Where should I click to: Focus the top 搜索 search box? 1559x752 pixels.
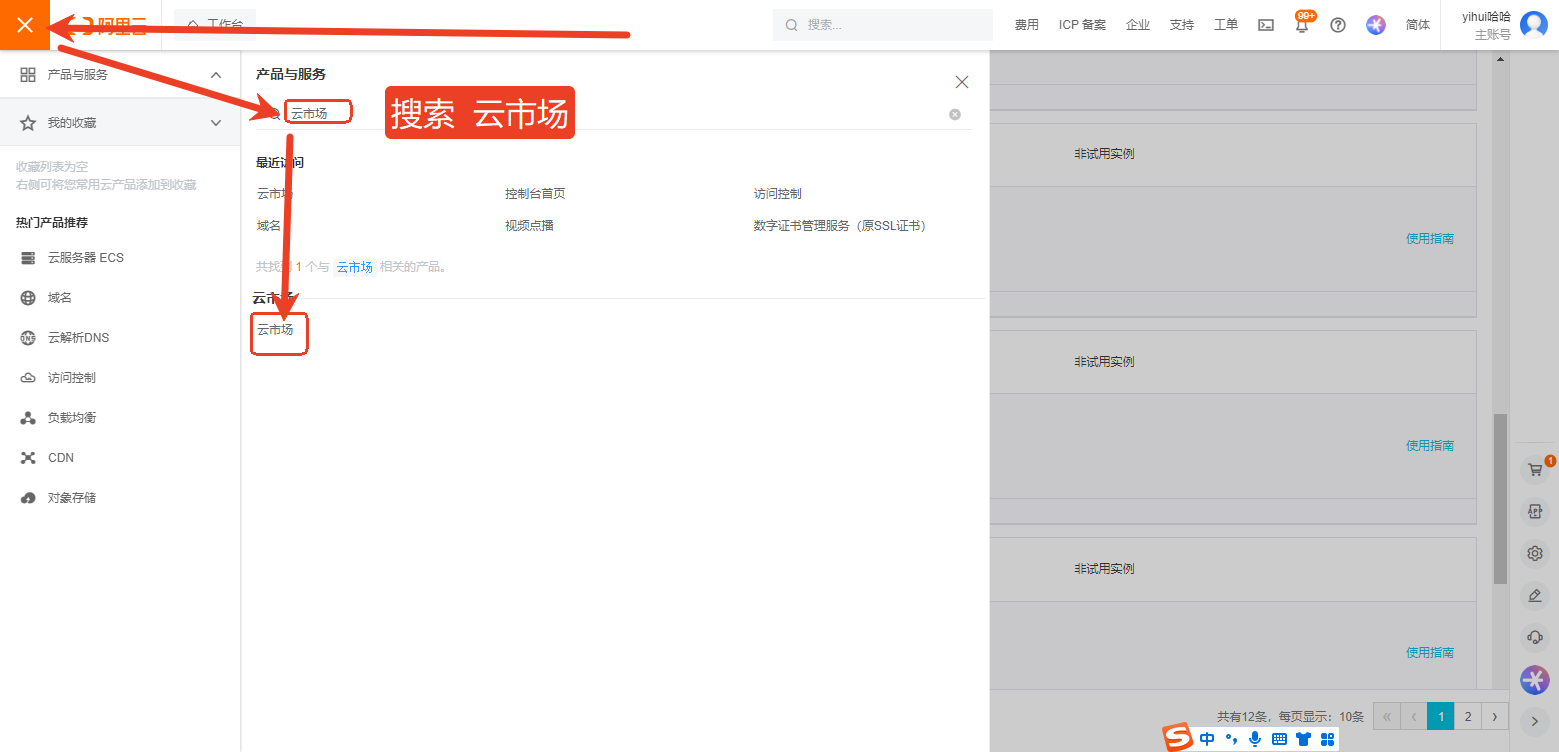[883, 25]
